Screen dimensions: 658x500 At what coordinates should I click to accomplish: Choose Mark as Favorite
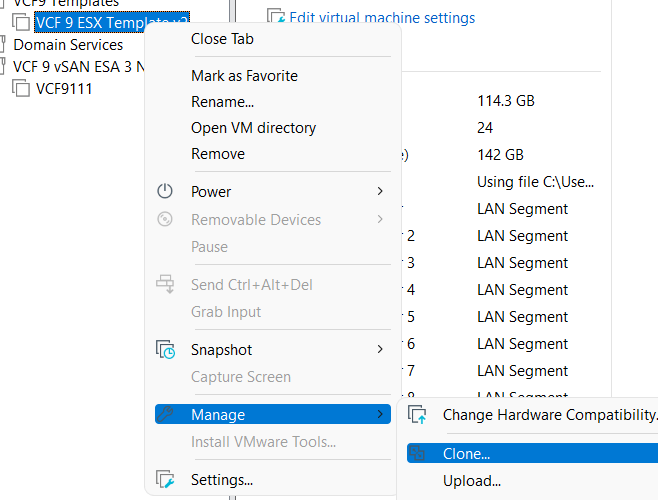[244, 76]
